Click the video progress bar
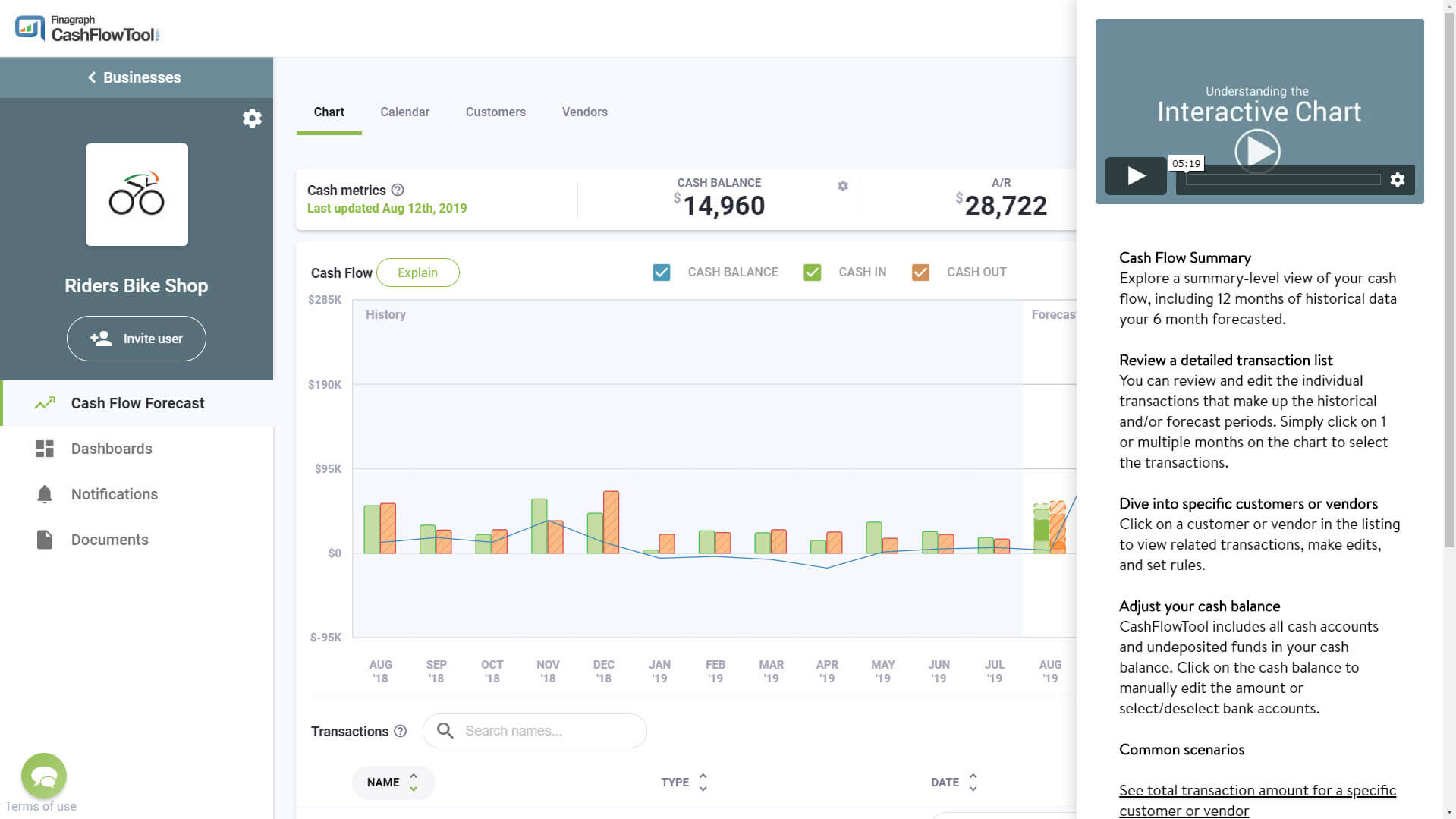The height and width of the screenshot is (819, 1456). point(1283,180)
